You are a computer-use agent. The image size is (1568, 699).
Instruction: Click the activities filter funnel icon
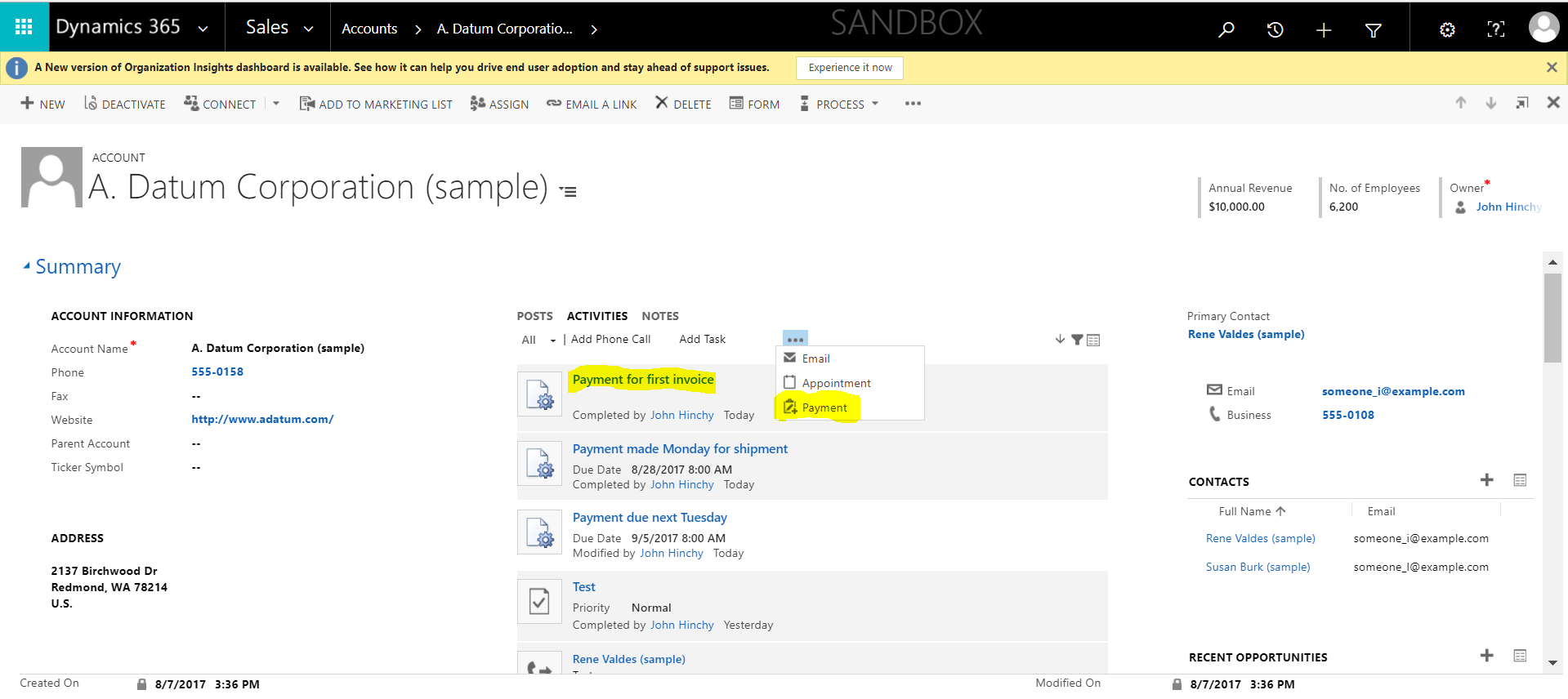click(1077, 340)
